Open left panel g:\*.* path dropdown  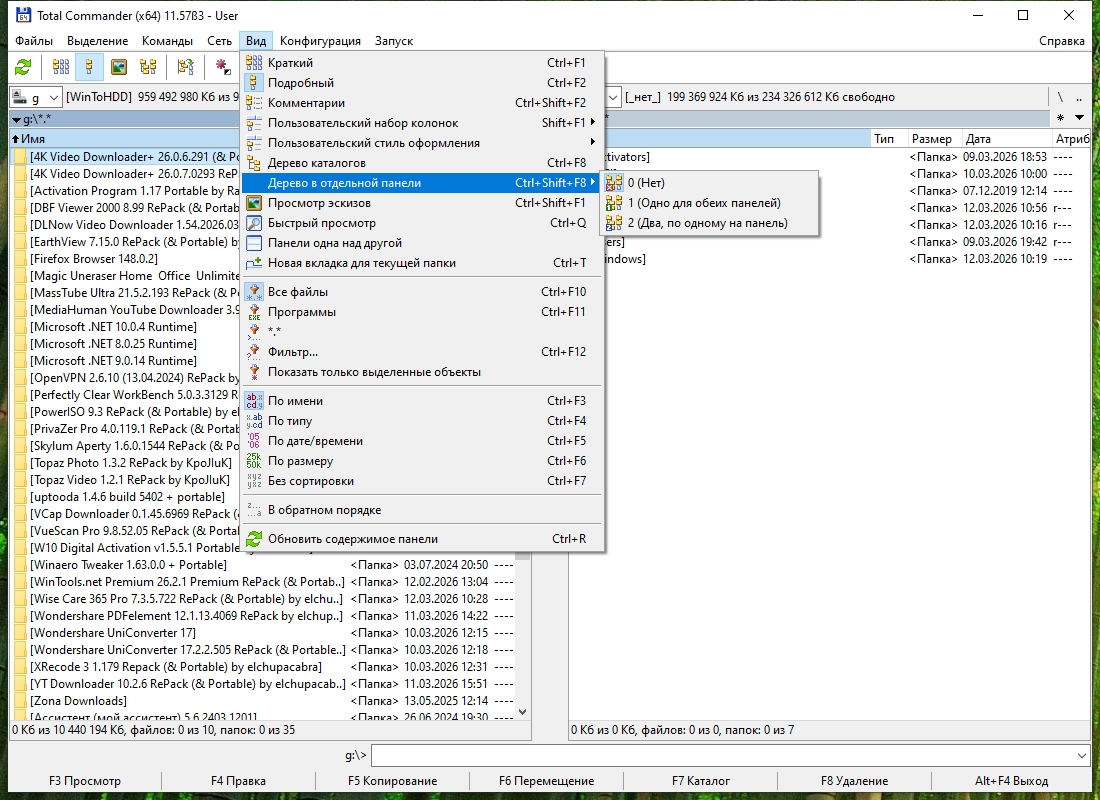pos(17,120)
